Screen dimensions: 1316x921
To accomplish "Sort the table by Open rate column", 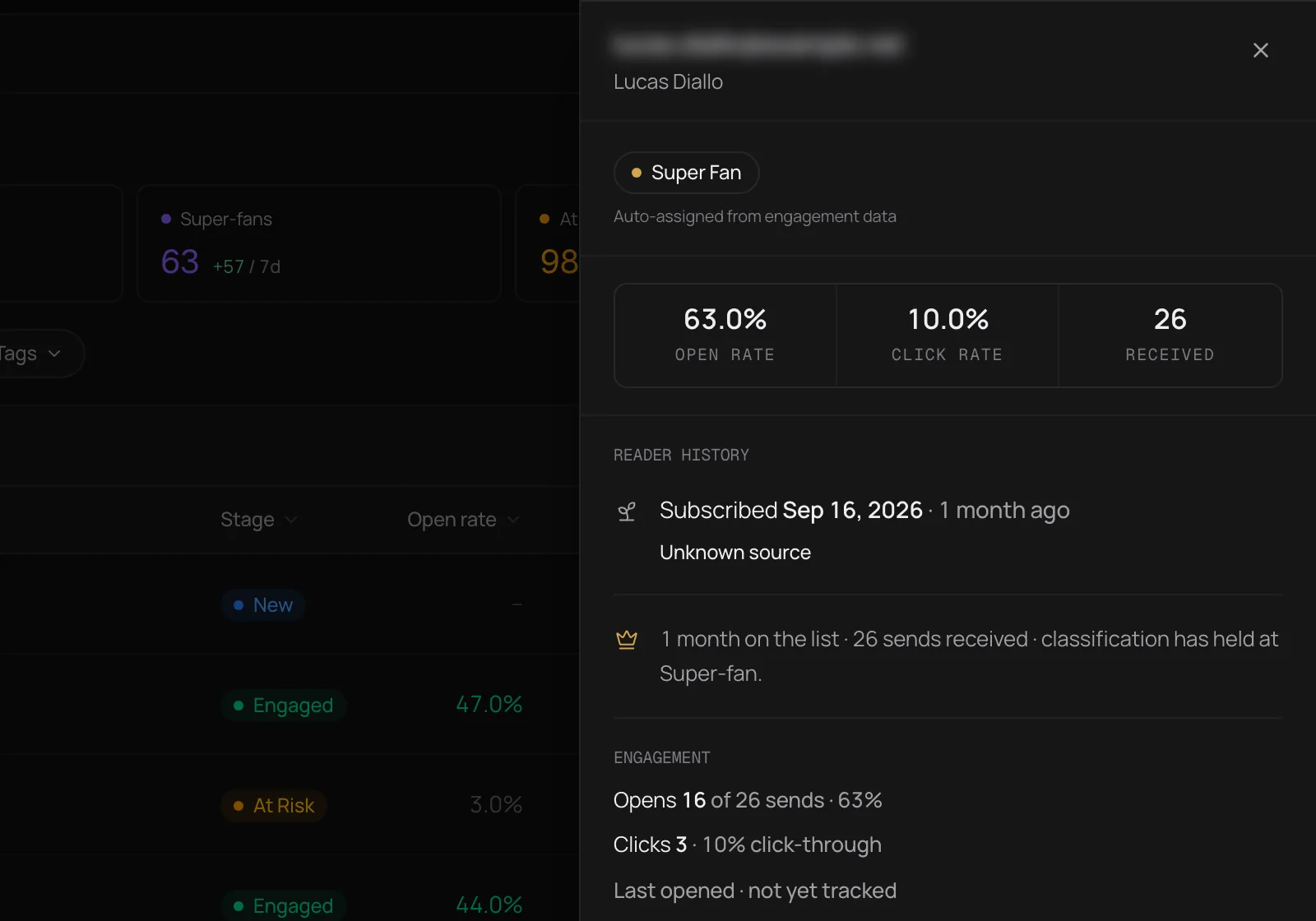I will click(463, 520).
